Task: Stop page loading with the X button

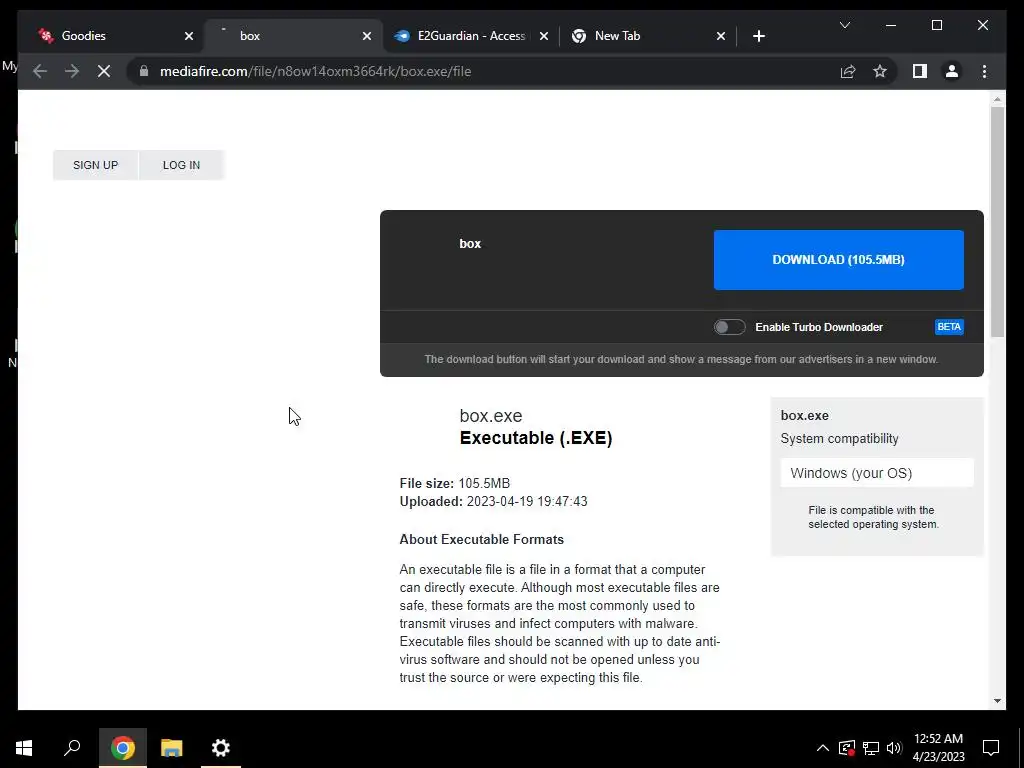Action: (x=104, y=71)
